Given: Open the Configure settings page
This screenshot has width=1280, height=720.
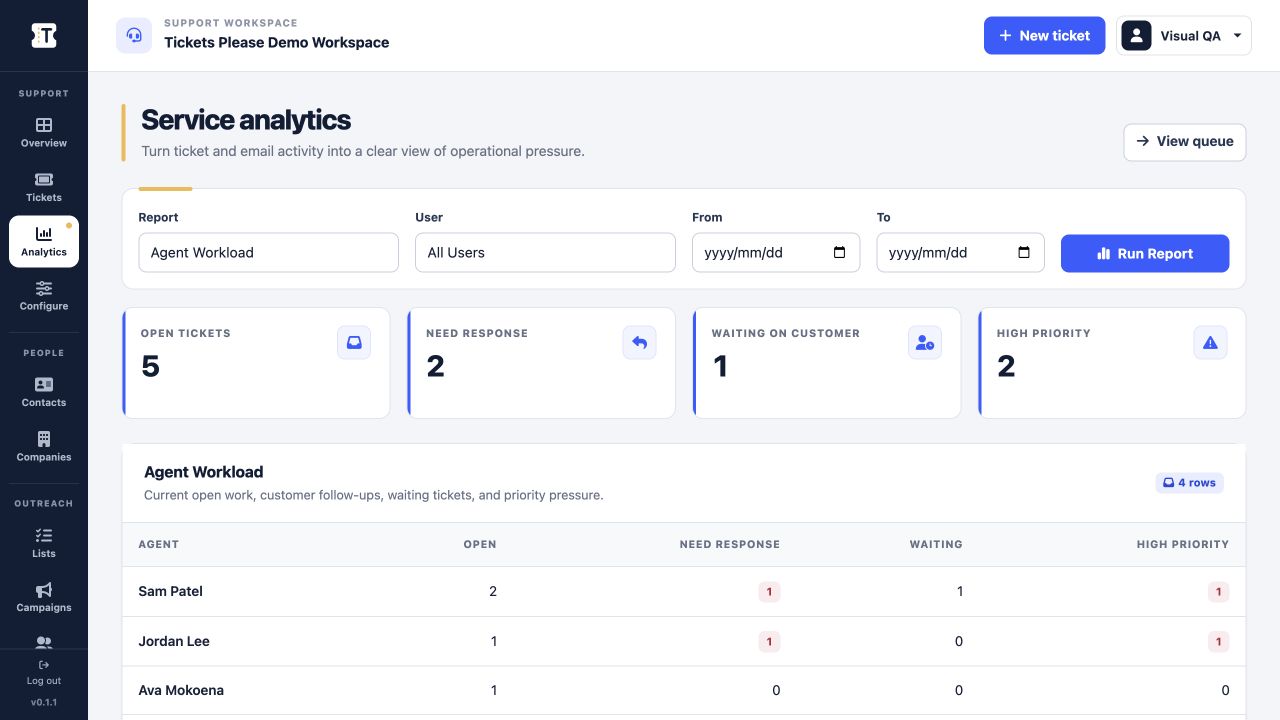Looking at the screenshot, I should 44,295.
